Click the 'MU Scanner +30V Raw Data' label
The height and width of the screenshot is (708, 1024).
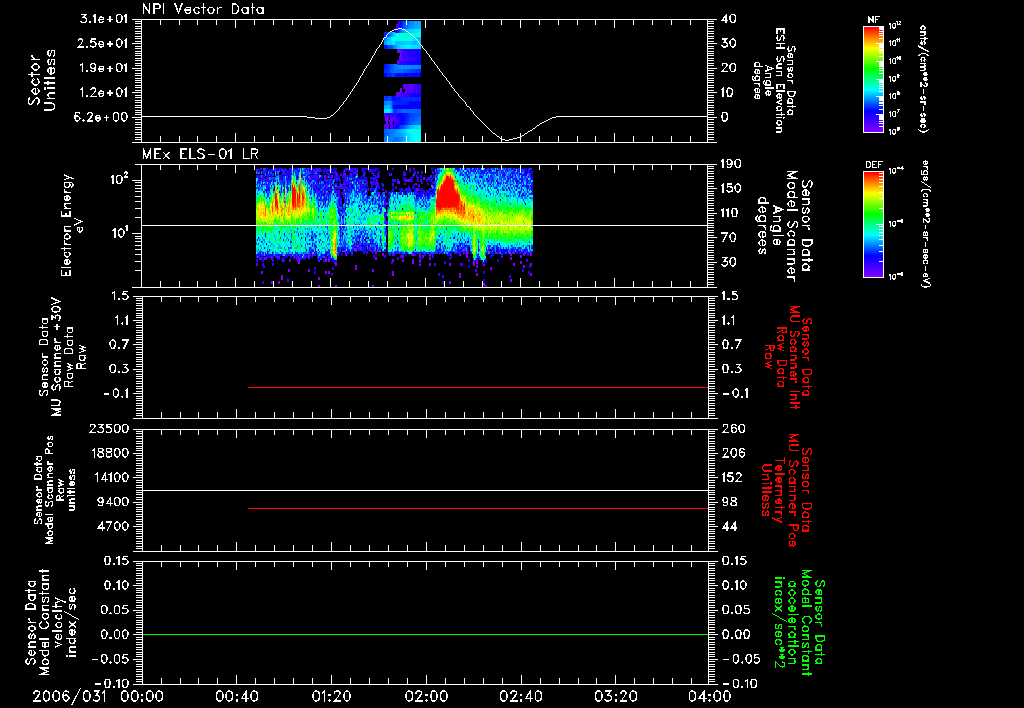[63, 357]
